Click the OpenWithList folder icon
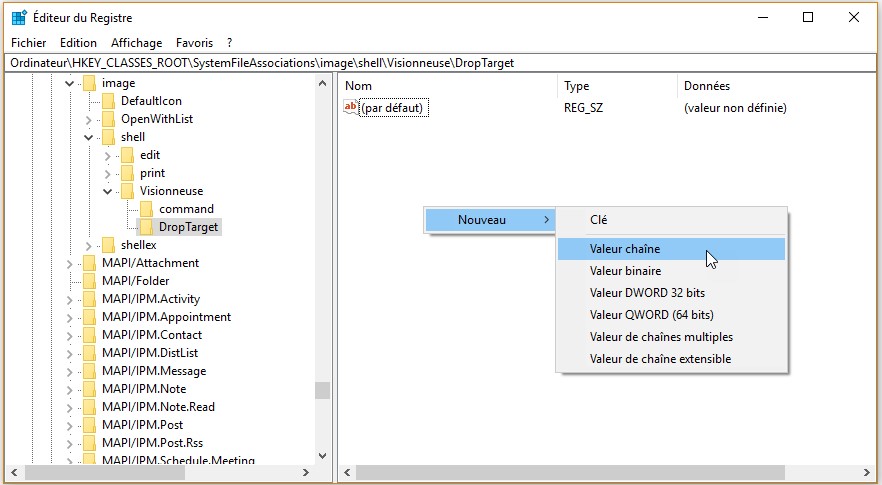Screen dimensions: 882x485 [108, 119]
